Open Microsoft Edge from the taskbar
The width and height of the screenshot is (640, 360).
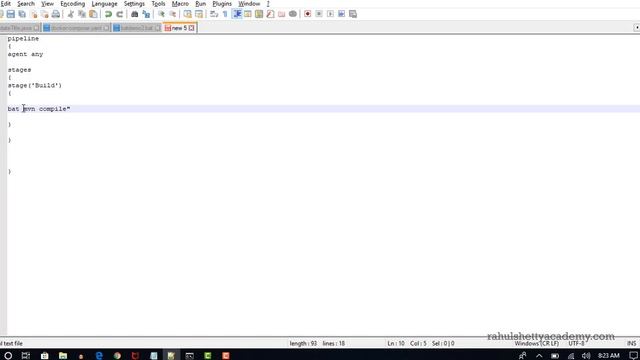click(x=99, y=356)
